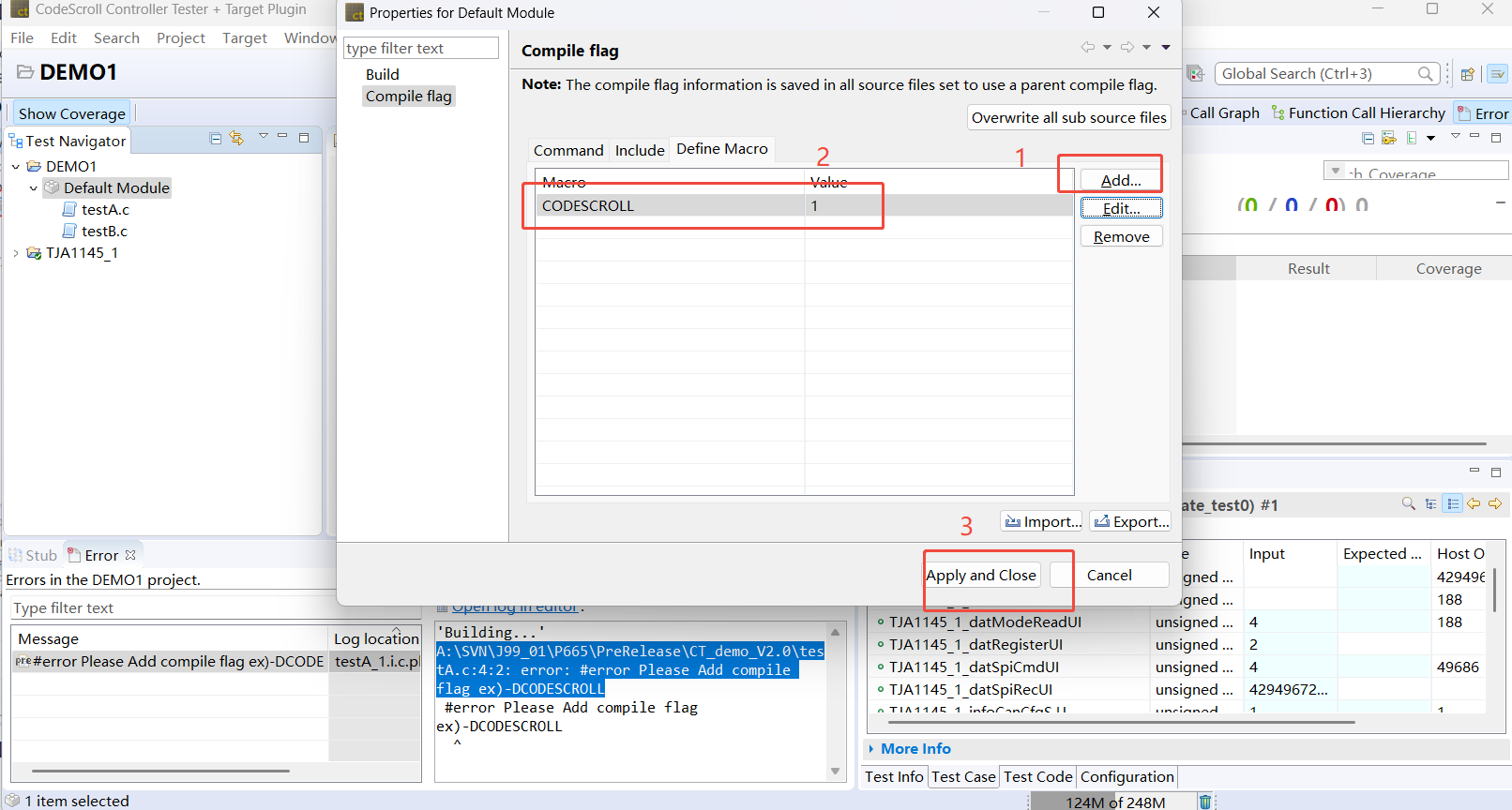
Task: Switch test editor to list view
Action: (1453, 503)
